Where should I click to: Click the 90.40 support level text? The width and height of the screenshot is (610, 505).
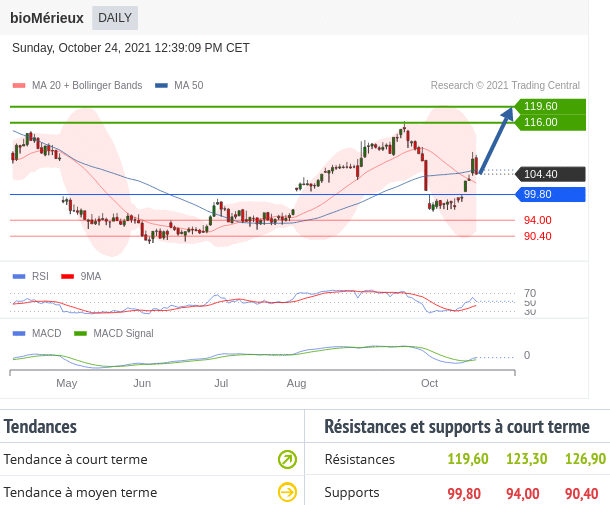coord(537,236)
